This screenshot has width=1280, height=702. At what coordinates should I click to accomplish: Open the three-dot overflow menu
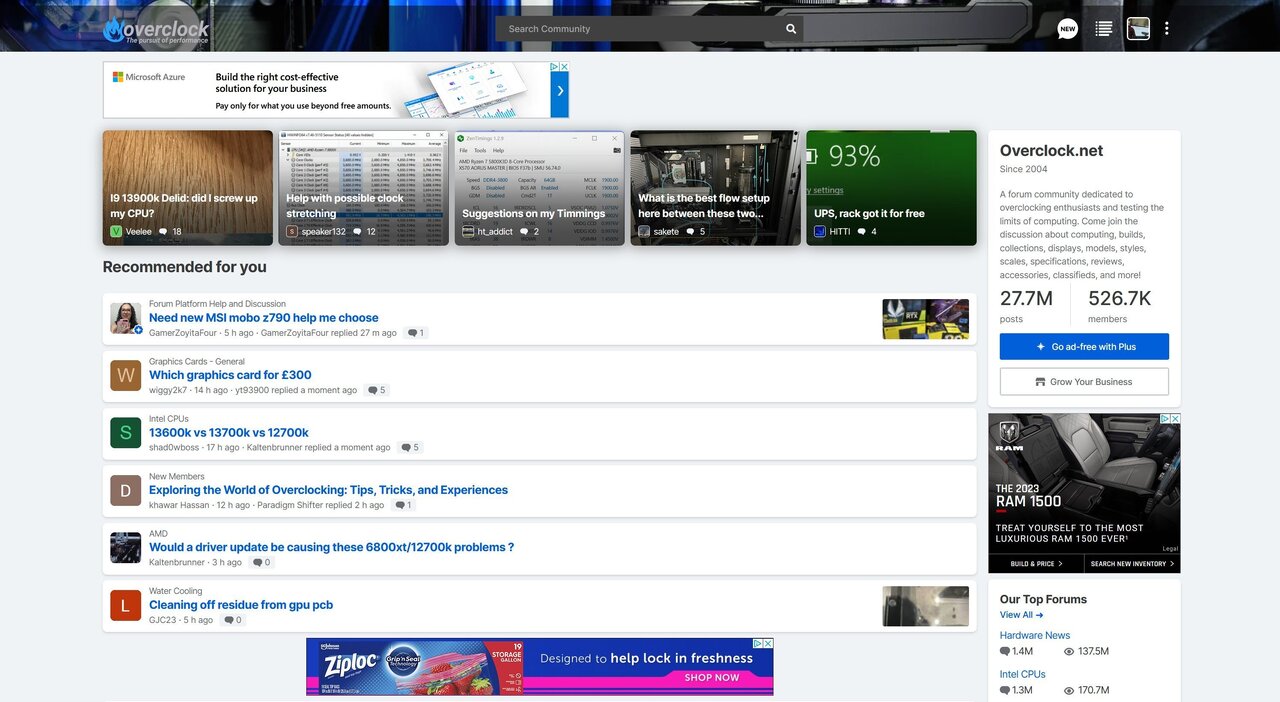tap(1166, 28)
